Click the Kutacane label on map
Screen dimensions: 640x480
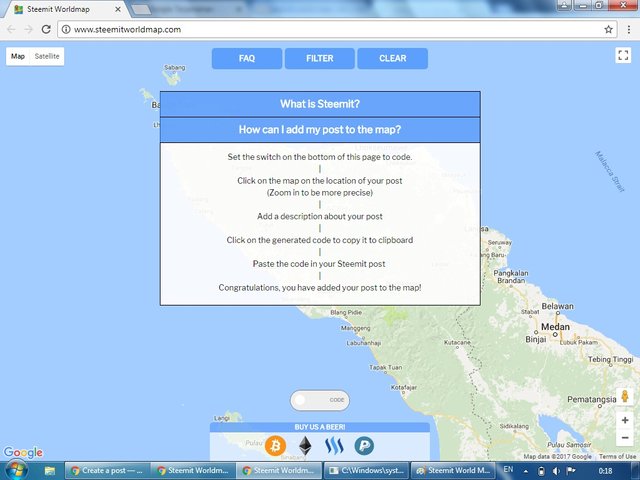(457, 342)
